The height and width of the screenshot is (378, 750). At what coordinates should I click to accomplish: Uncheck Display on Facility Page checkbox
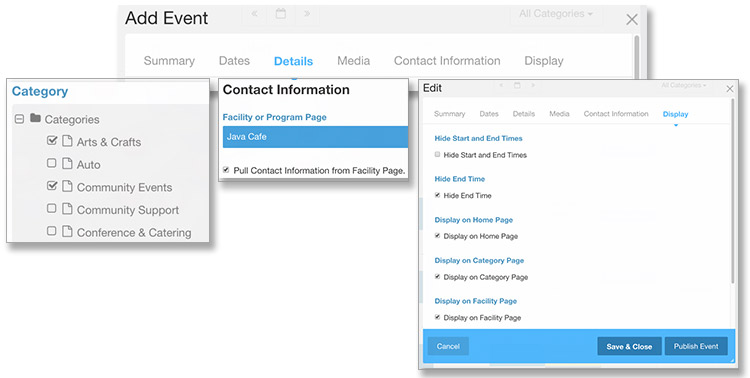point(437,317)
